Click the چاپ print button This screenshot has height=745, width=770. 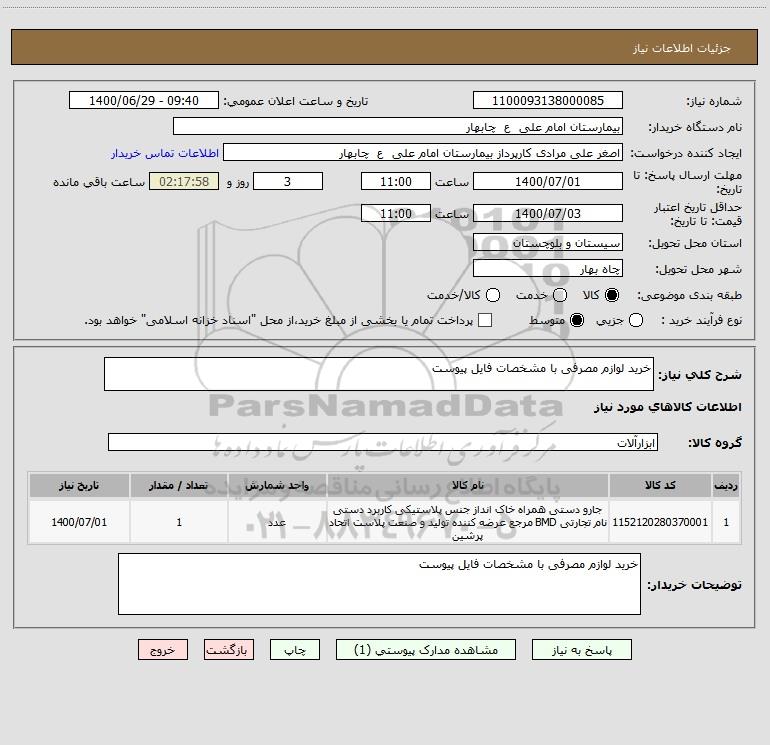[295, 650]
